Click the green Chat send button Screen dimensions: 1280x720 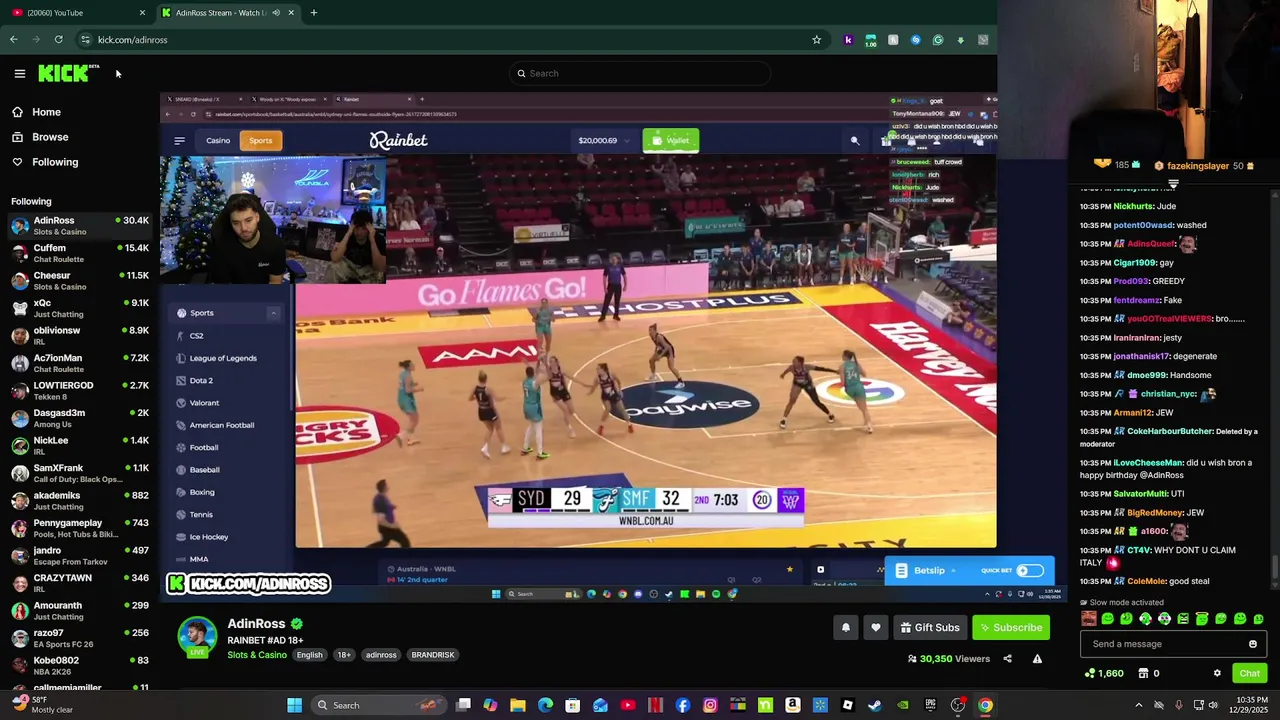(1249, 673)
